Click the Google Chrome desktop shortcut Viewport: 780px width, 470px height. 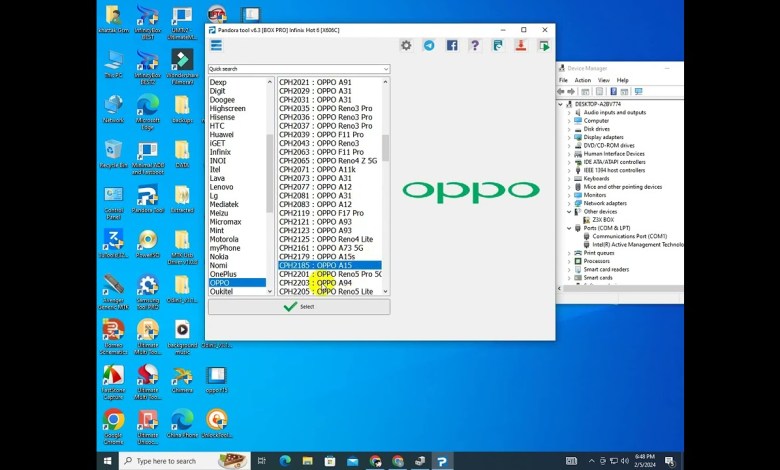113,428
